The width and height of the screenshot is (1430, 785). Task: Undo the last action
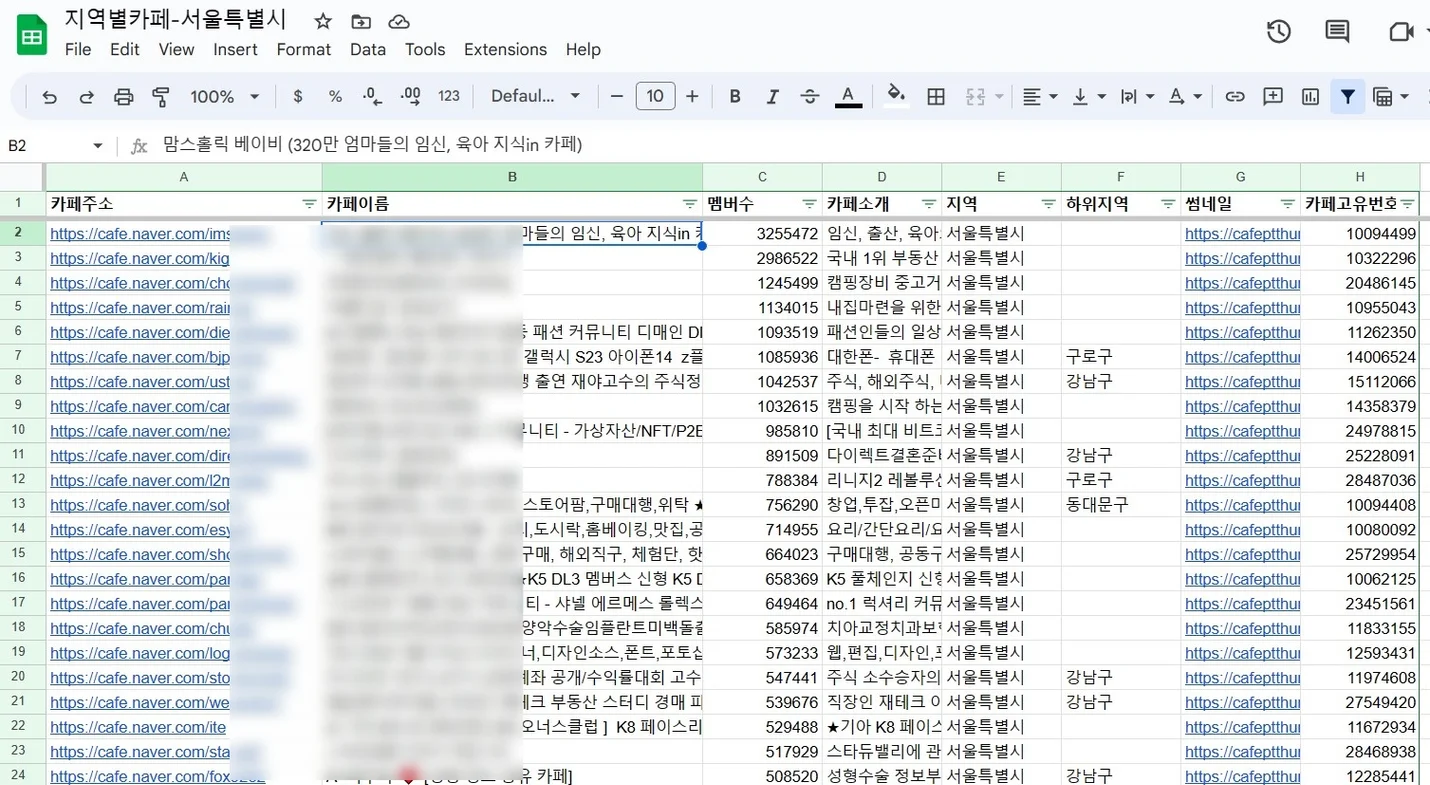pyautogui.click(x=49, y=97)
